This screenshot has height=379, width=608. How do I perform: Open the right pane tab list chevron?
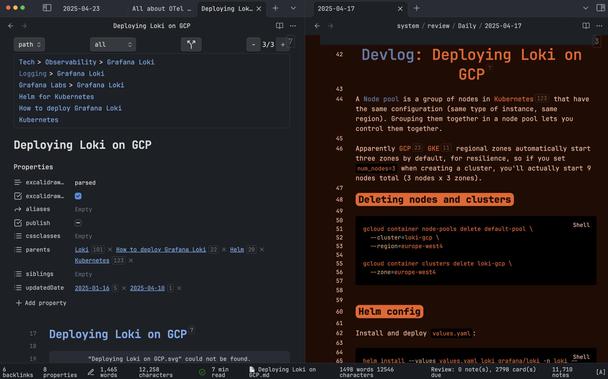586,8
